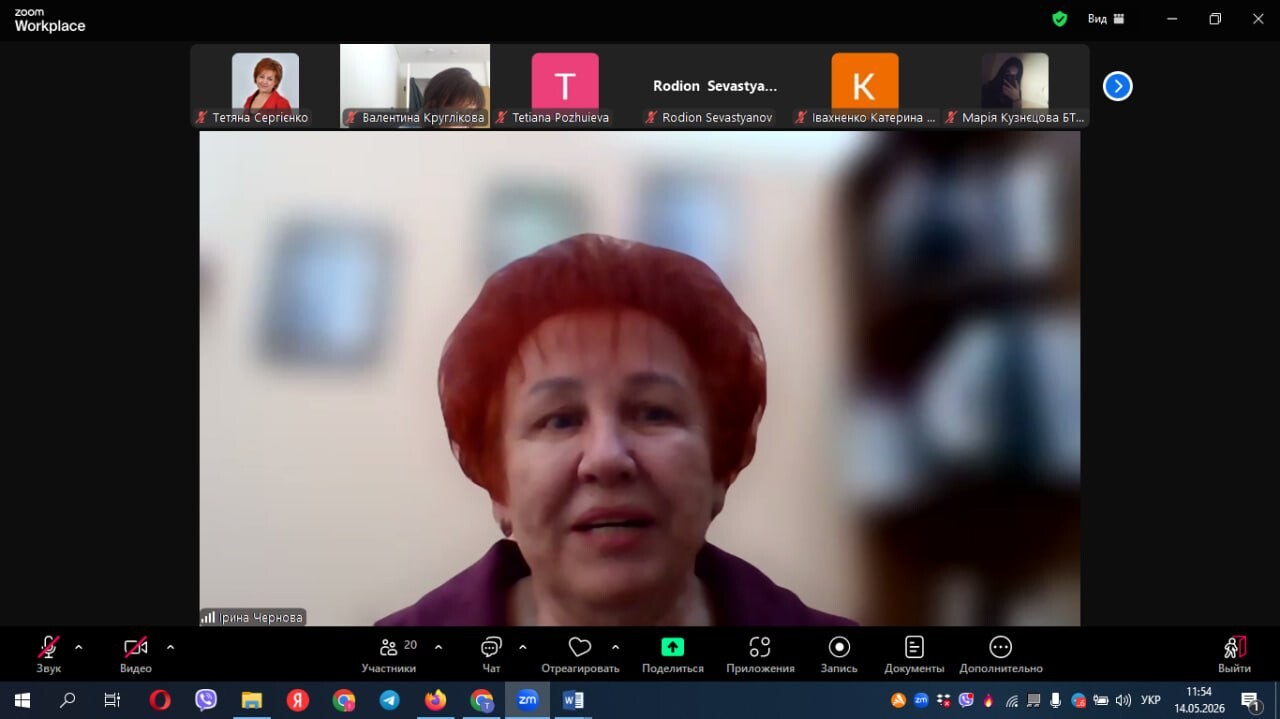Open Windows taskbar search
1280x719 pixels.
coord(68,700)
